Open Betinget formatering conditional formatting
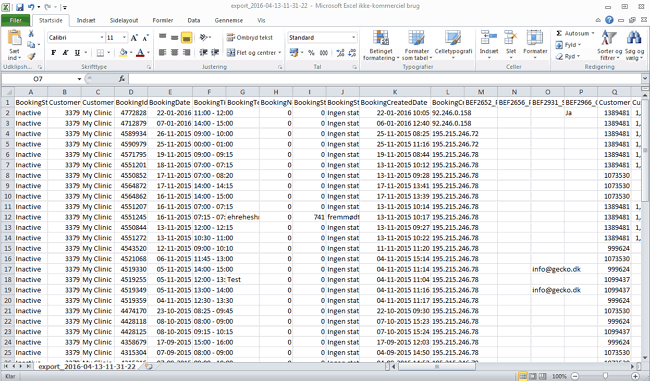 point(381,46)
